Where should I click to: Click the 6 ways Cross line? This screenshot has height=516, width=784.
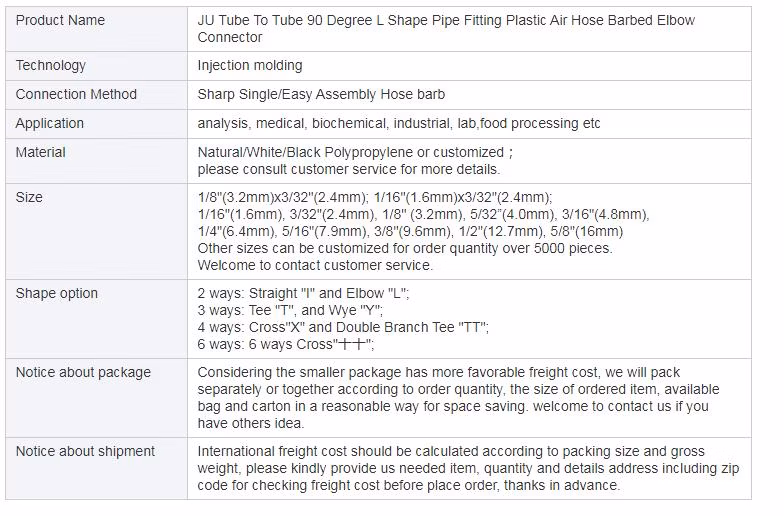coord(286,344)
